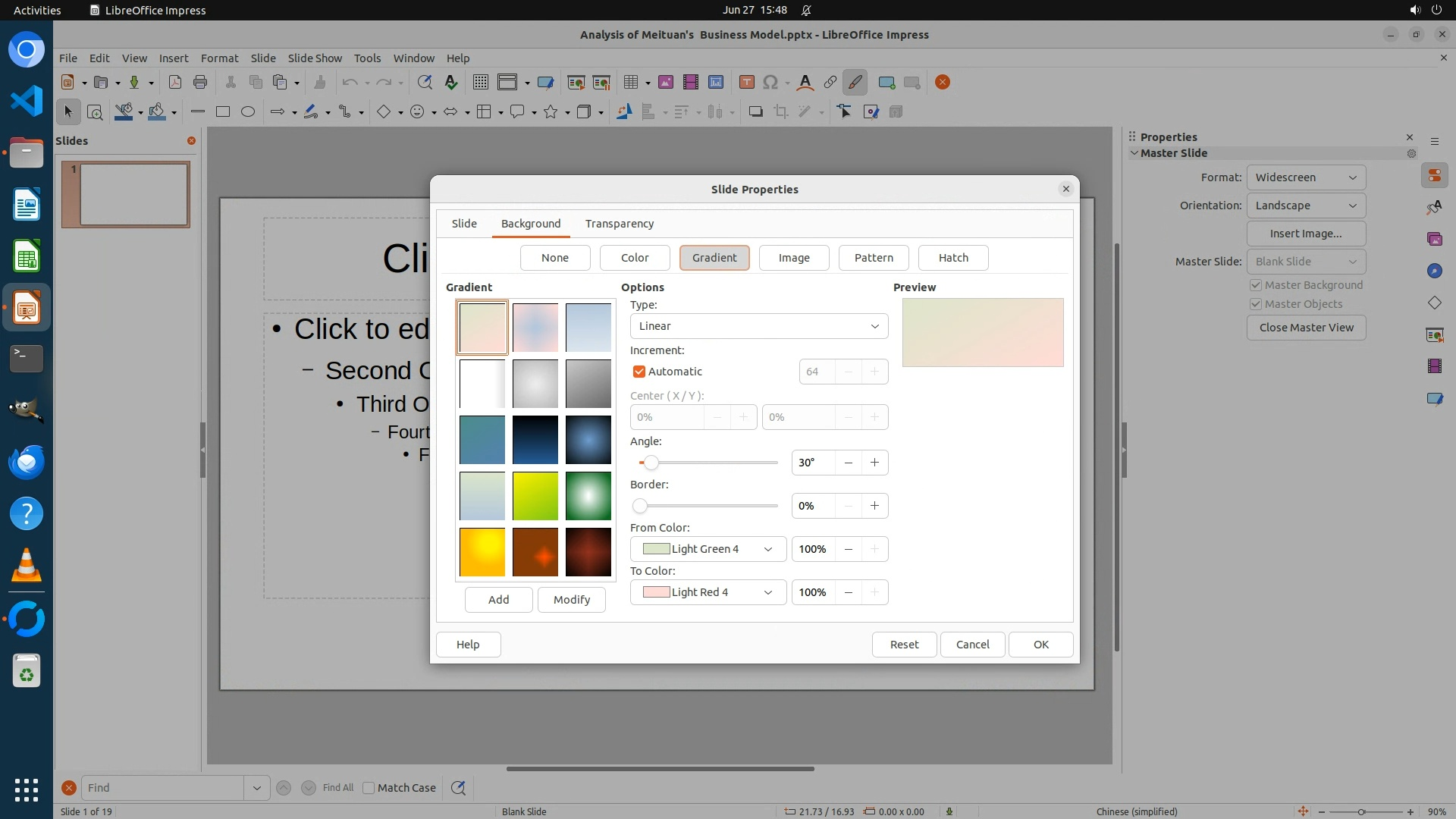Uncheck the Automatic increment checkbox

[639, 372]
